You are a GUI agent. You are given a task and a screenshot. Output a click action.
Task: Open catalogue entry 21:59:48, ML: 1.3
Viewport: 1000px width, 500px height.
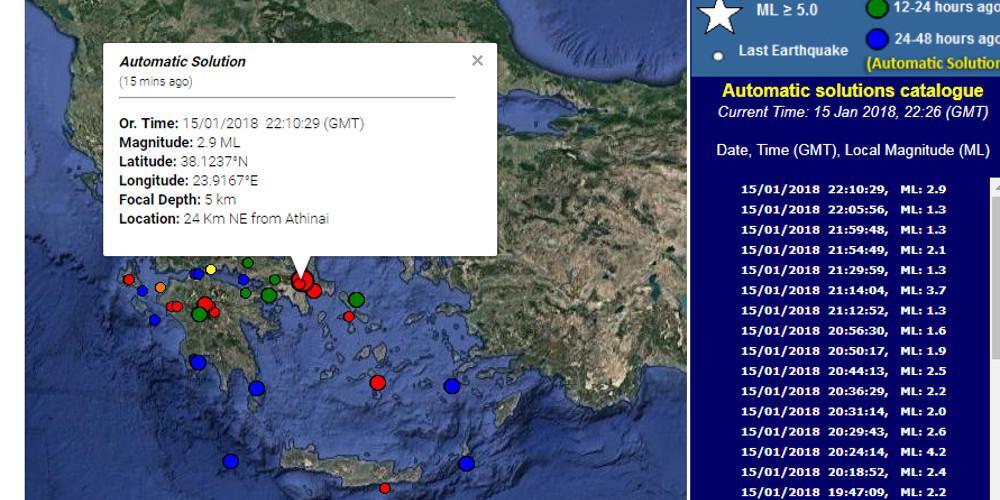pyautogui.click(x=843, y=230)
